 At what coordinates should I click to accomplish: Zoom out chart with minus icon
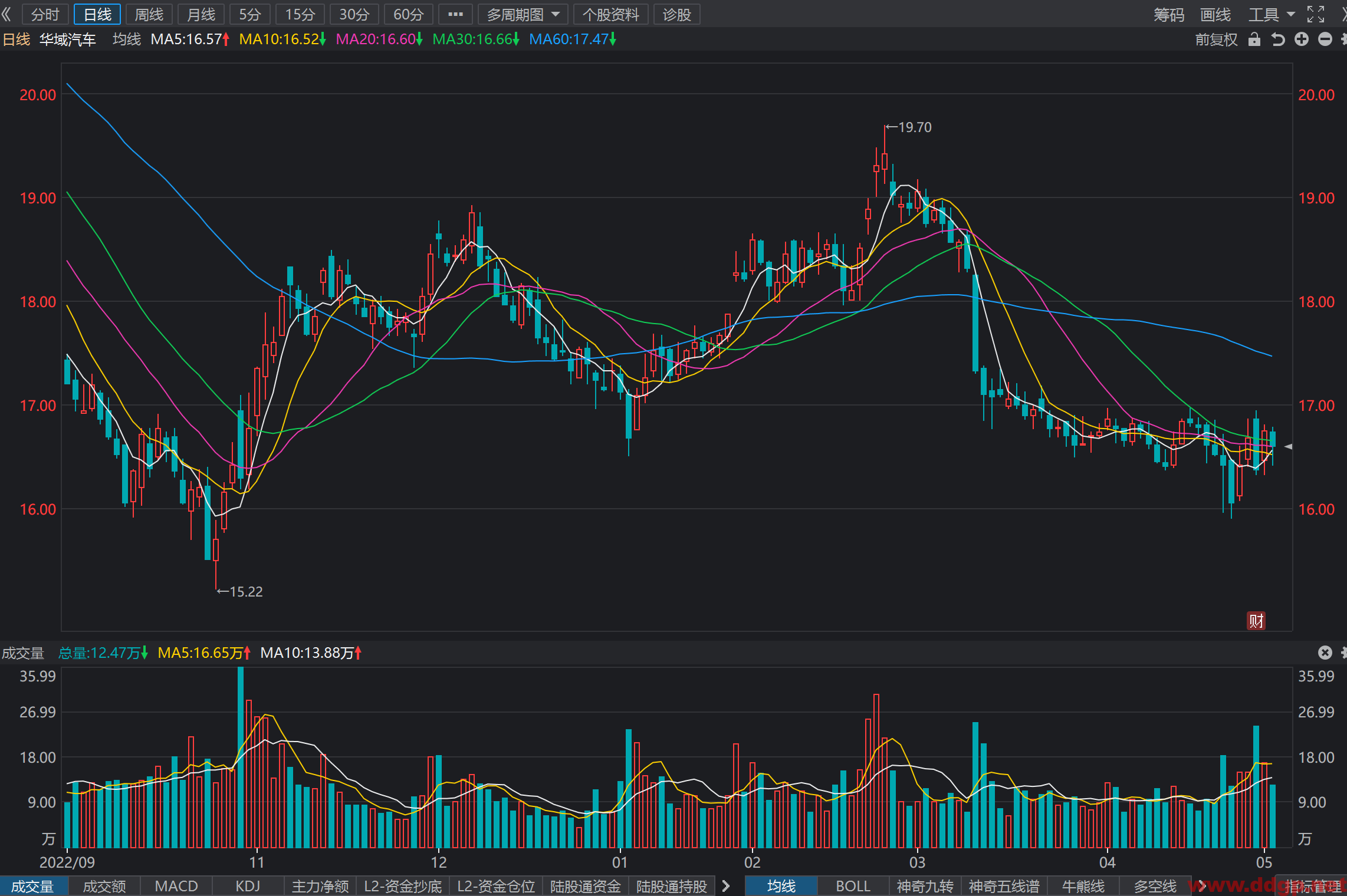(x=1325, y=39)
